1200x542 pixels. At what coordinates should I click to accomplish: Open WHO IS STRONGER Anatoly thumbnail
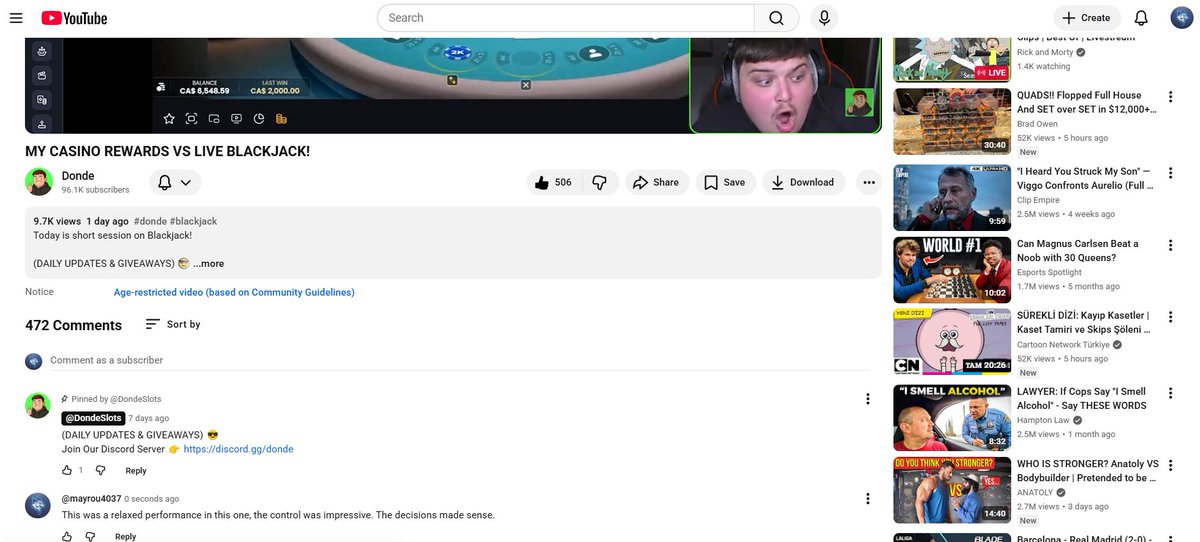click(x=952, y=490)
